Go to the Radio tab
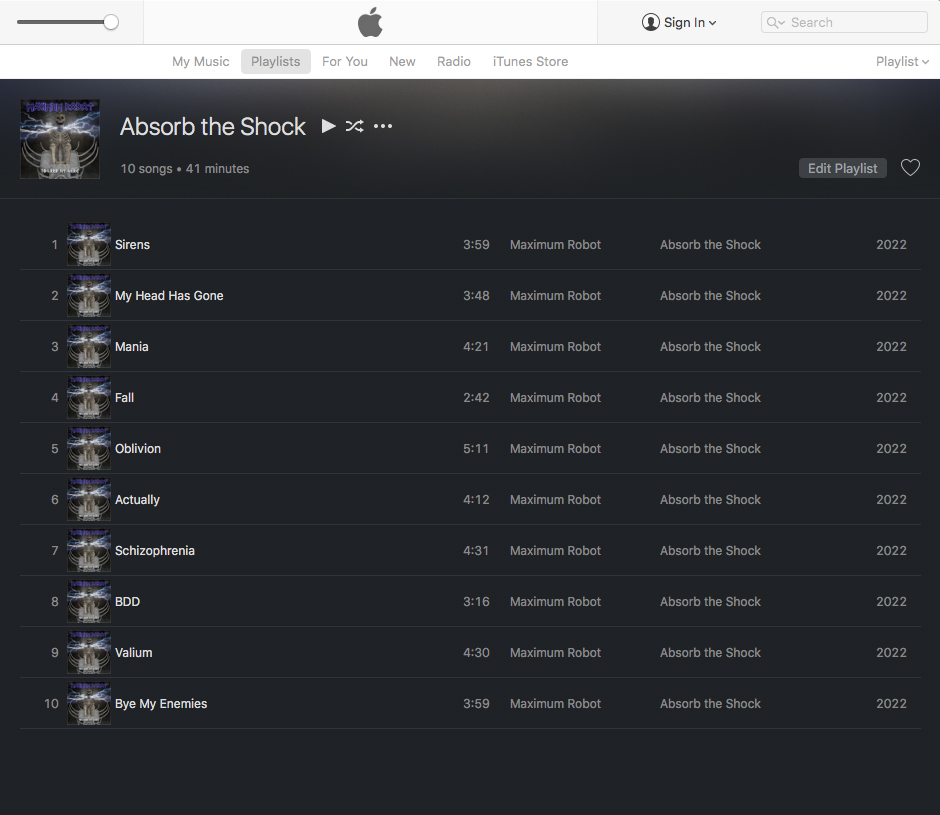Image resolution: width=940 pixels, height=815 pixels. click(x=454, y=61)
